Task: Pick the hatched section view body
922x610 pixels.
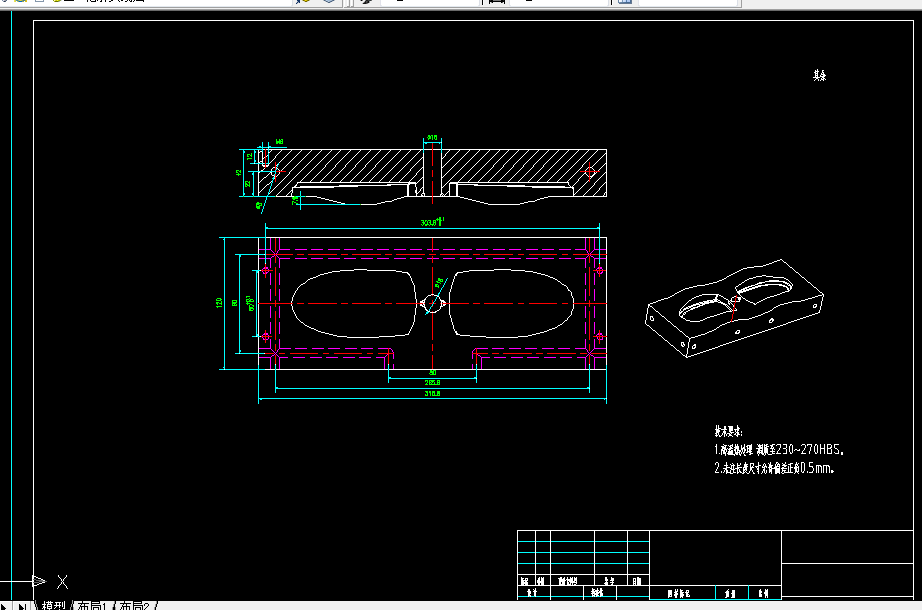Action: 432,172
